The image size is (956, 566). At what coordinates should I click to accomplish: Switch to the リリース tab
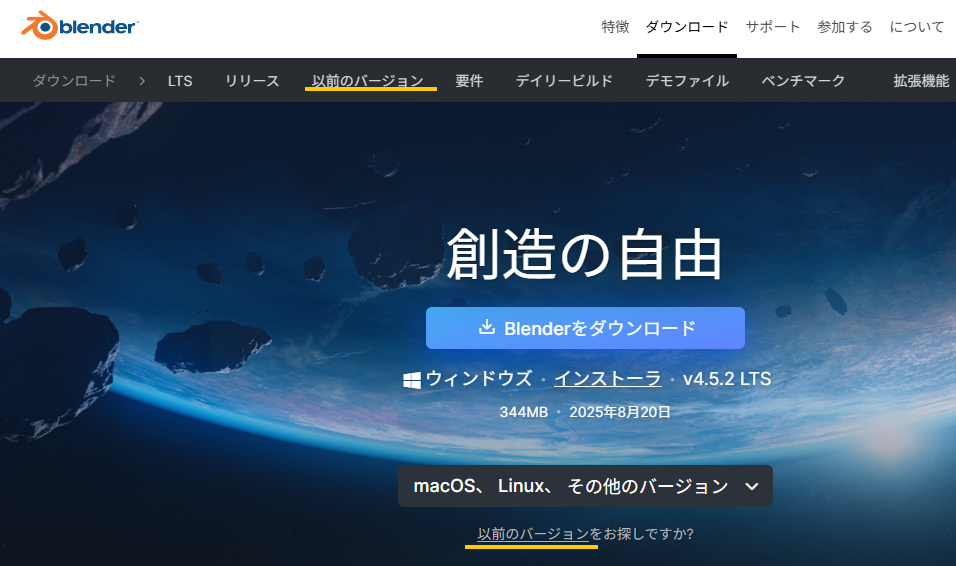point(252,81)
